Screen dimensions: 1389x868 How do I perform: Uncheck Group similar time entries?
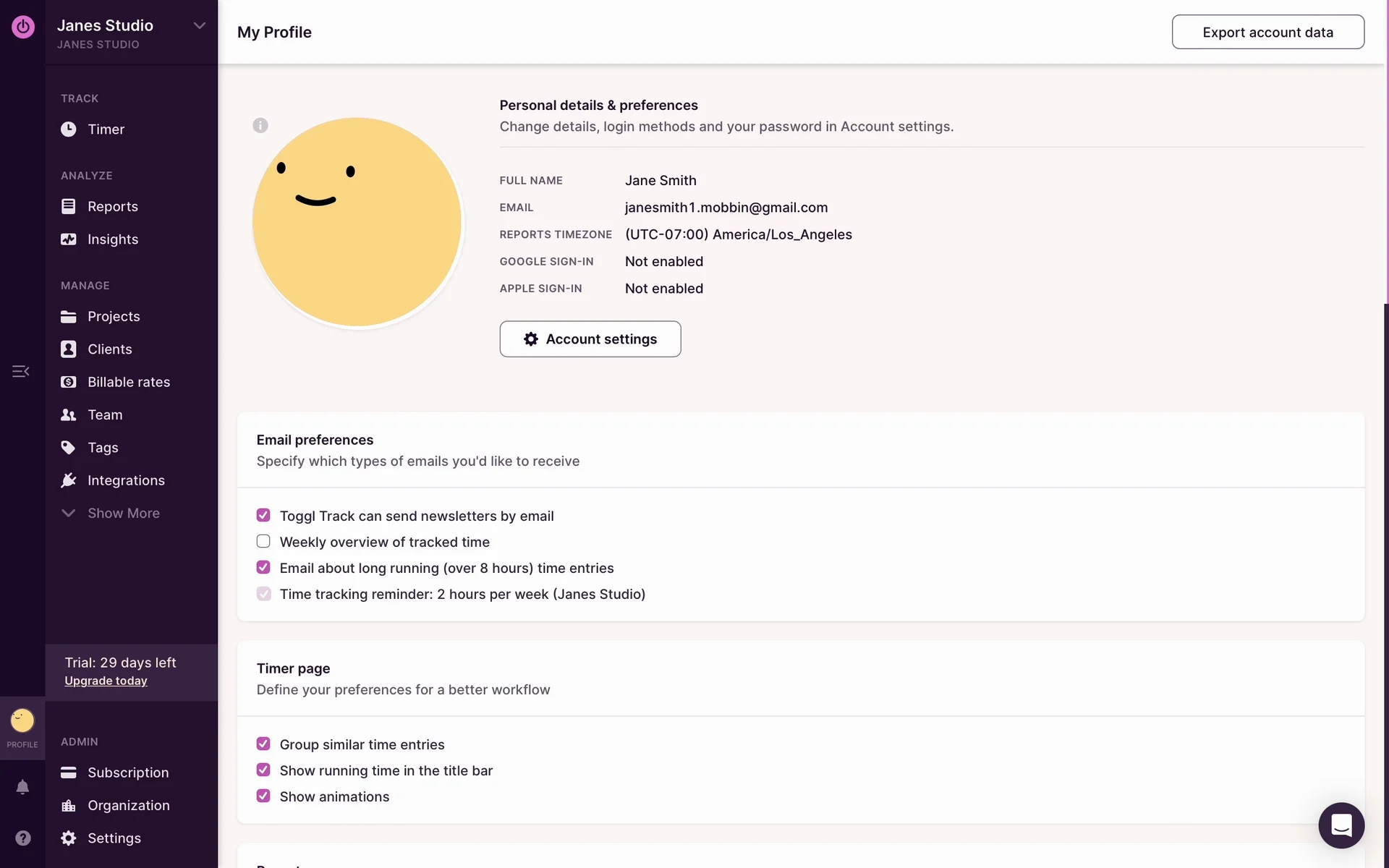[263, 744]
